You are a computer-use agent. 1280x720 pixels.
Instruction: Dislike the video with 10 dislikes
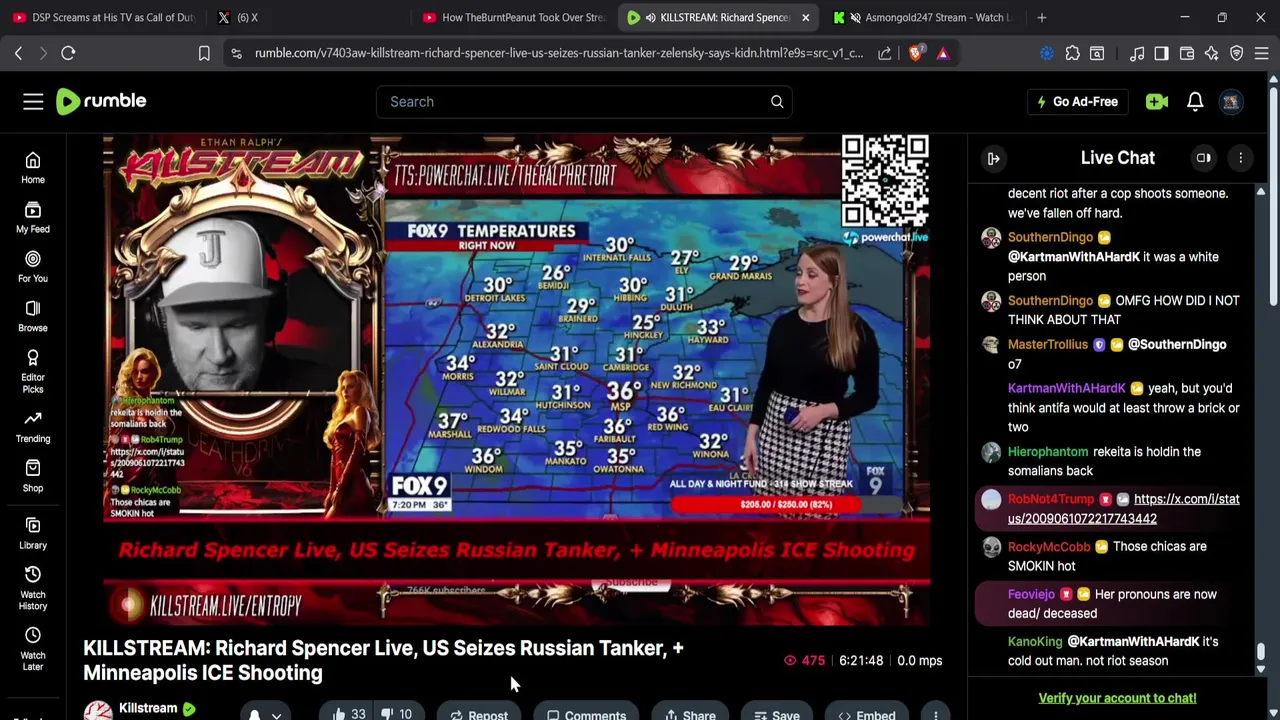coord(399,713)
